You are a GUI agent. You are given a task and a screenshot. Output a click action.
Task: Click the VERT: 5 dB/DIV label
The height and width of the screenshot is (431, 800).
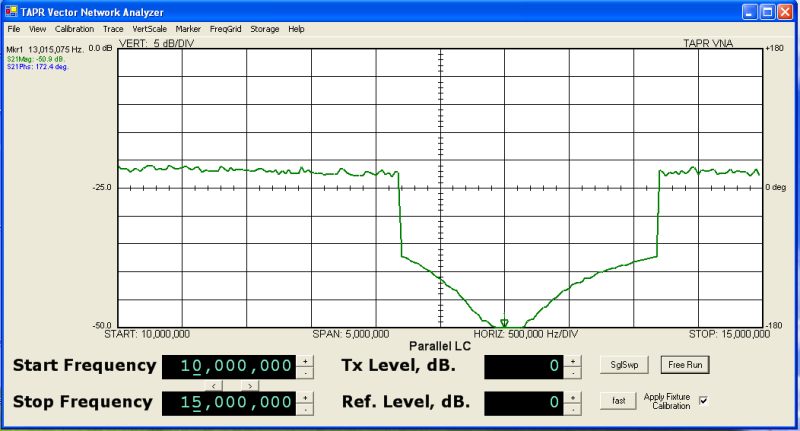(x=157, y=43)
